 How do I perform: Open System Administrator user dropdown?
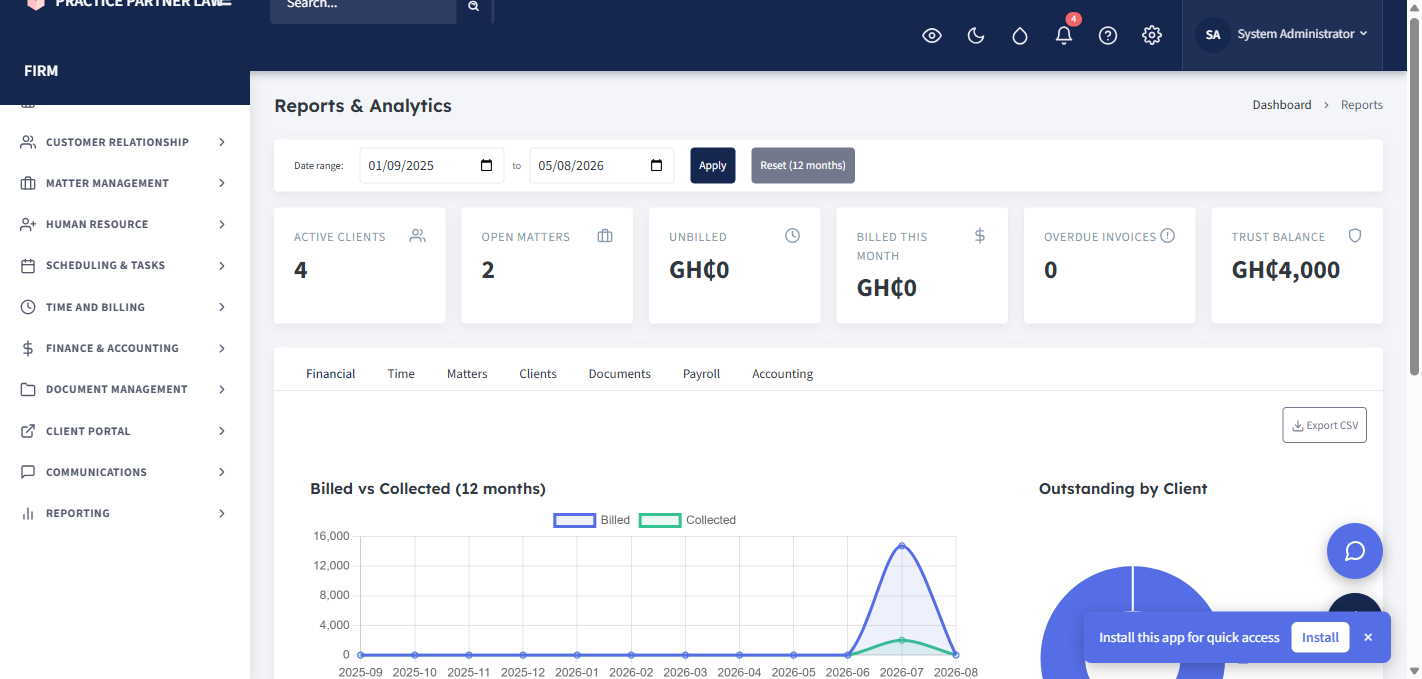1302,34
